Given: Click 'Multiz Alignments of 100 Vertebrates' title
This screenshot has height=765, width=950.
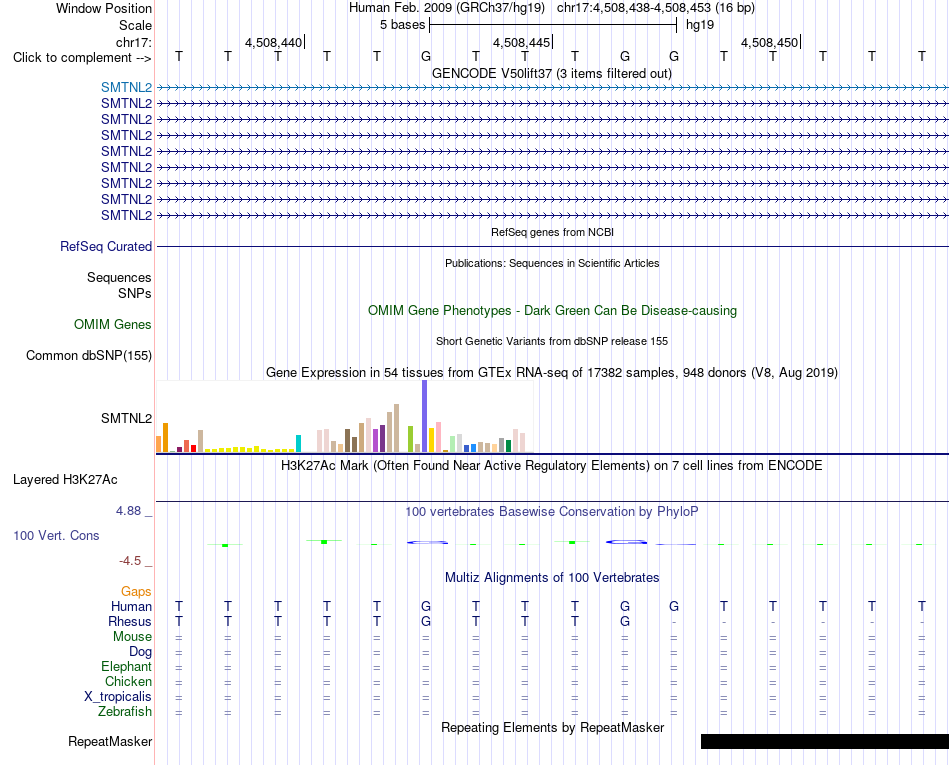Looking at the screenshot, I should click(552, 577).
